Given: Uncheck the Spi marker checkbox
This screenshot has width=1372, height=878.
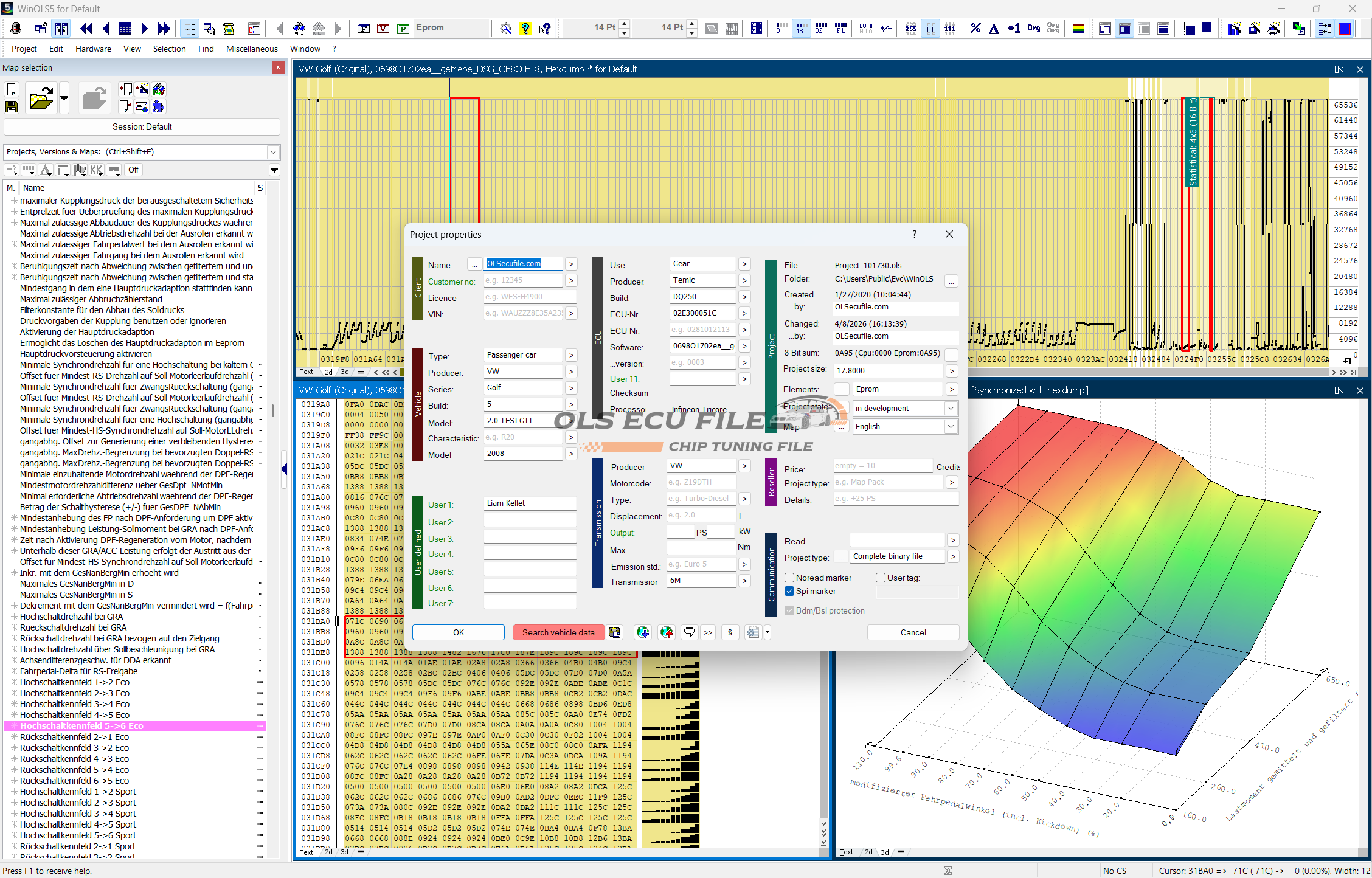Looking at the screenshot, I should pos(789,591).
